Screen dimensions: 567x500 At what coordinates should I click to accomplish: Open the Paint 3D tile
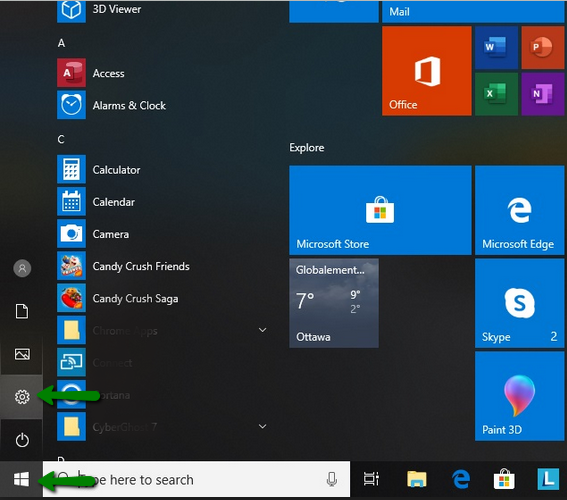520,396
